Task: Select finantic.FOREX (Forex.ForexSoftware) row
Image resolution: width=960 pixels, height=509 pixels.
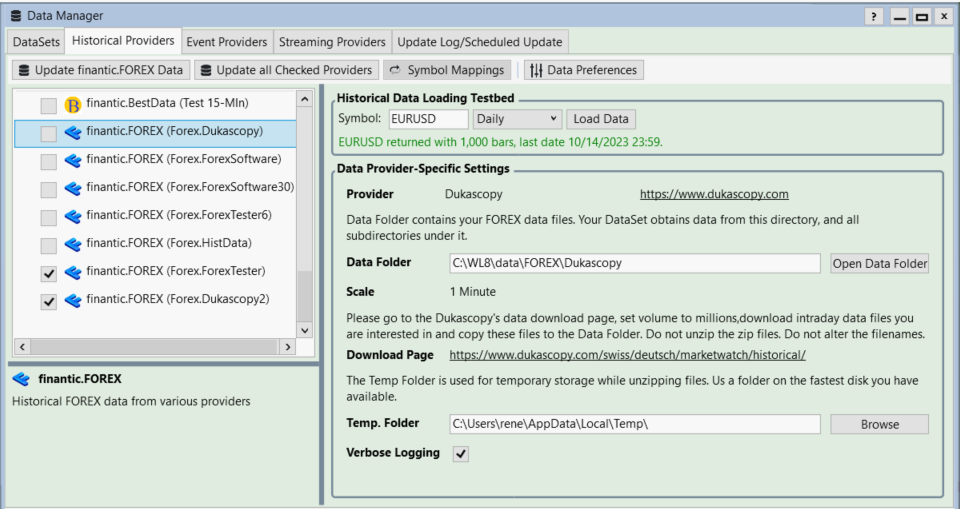Action: click(156, 160)
